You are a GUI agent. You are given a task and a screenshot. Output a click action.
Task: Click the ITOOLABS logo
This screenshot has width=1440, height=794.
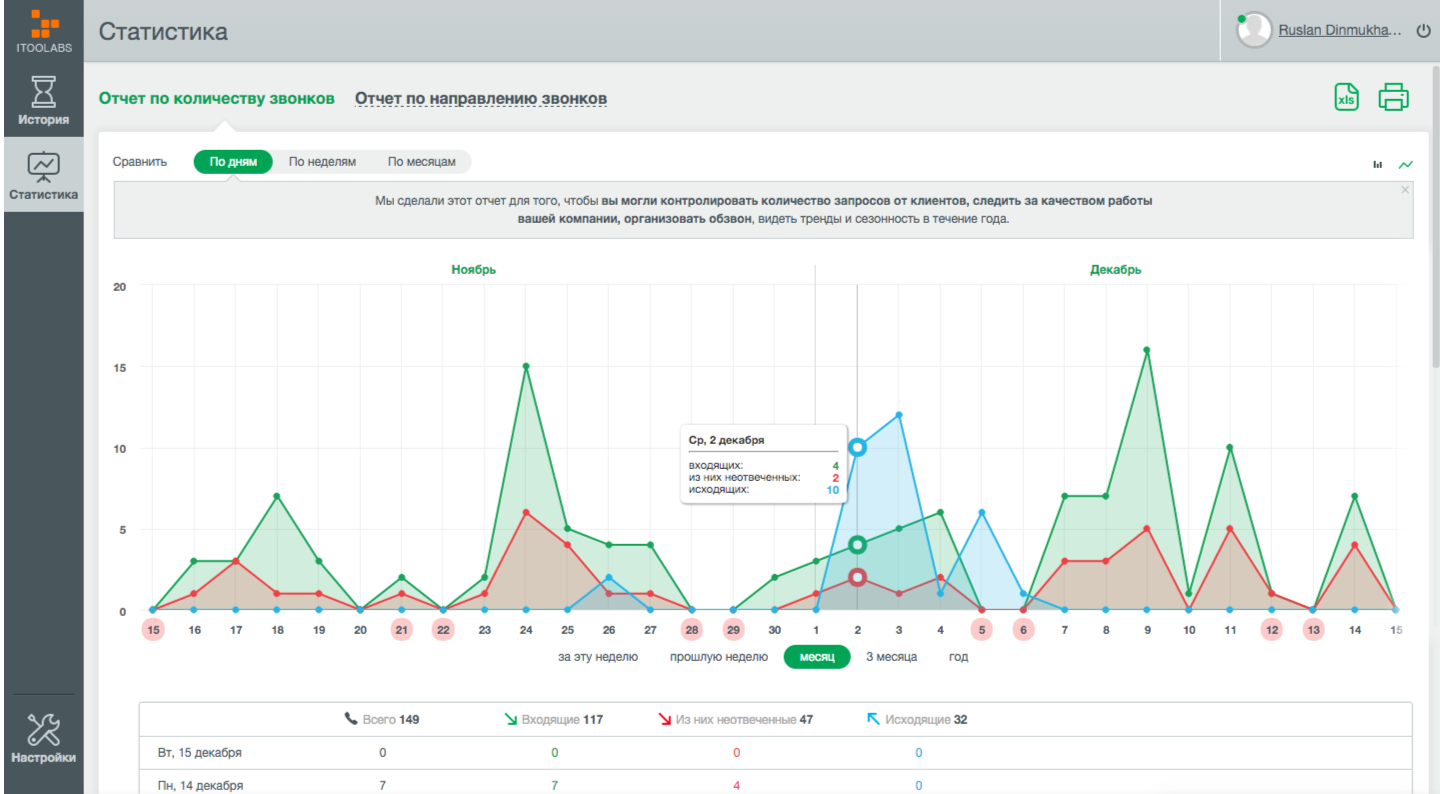tap(43, 30)
